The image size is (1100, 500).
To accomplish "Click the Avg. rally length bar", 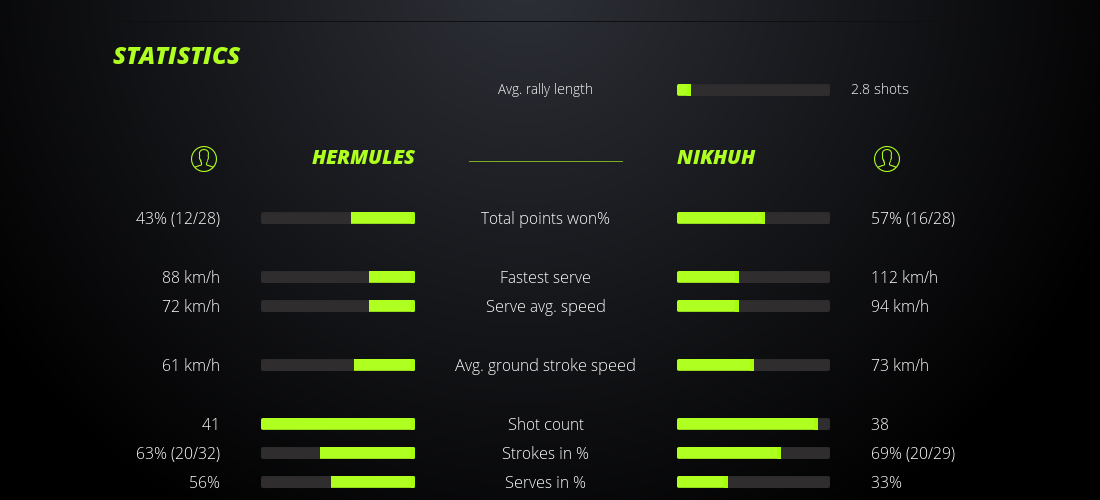I will point(753,90).
